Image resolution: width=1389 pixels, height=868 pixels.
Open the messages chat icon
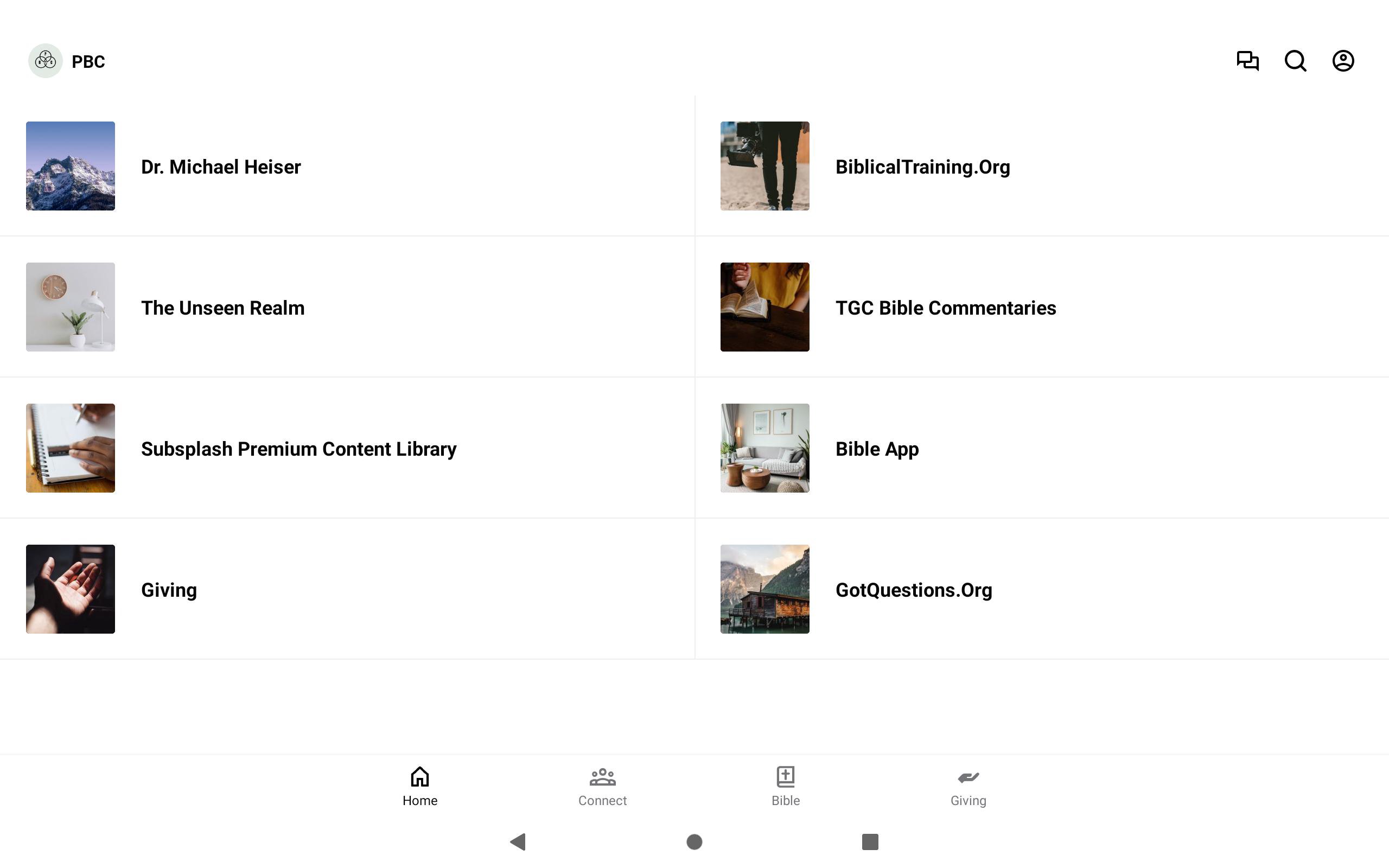pyautogui.click(x=1247, y=61)
